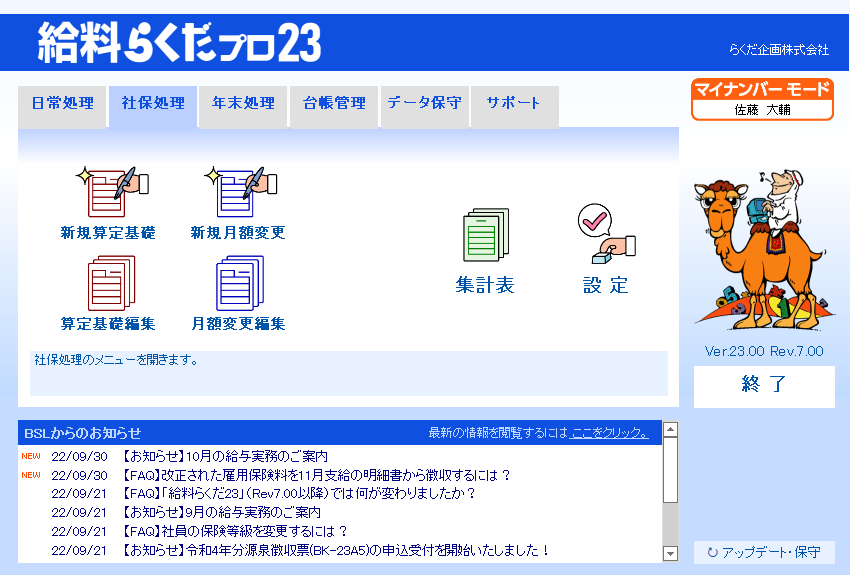Screen dimensions: 850x575
Task: Click the 社保処理のメニューを開きます。 status text
Action: pyautogui.click(x=117, y=360)
